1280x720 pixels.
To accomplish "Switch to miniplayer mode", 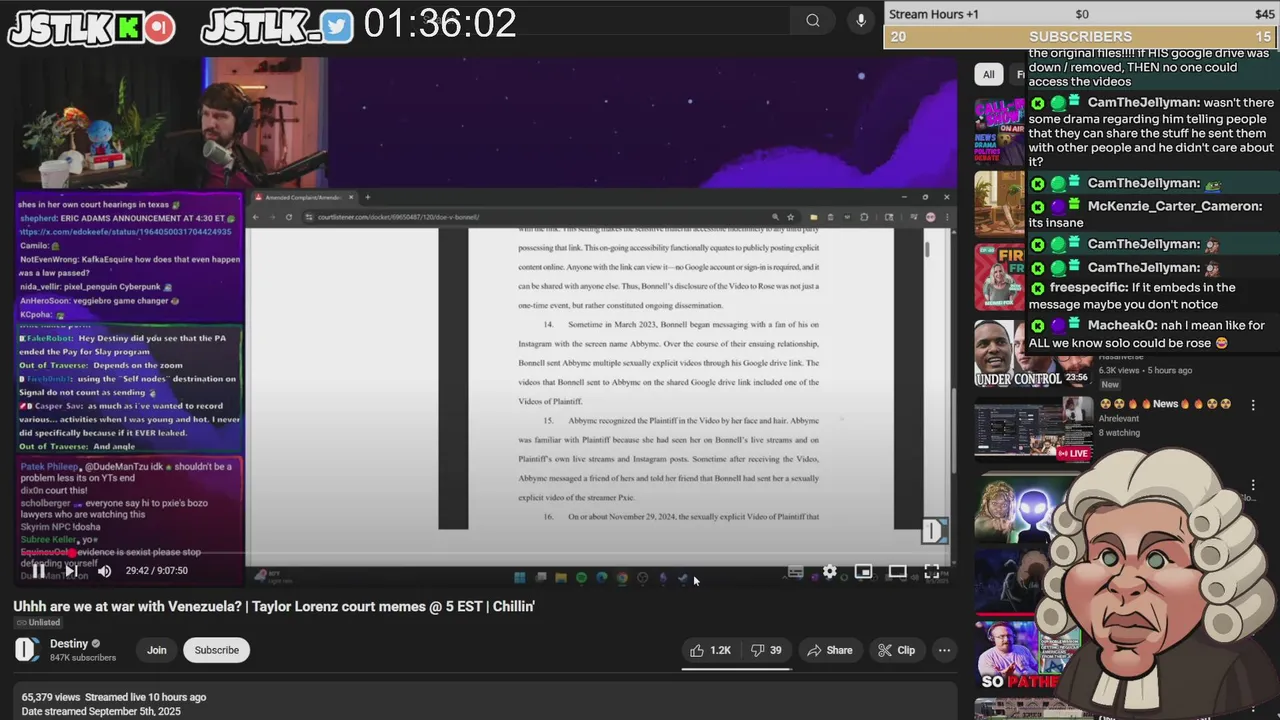I will coord(863,571).
